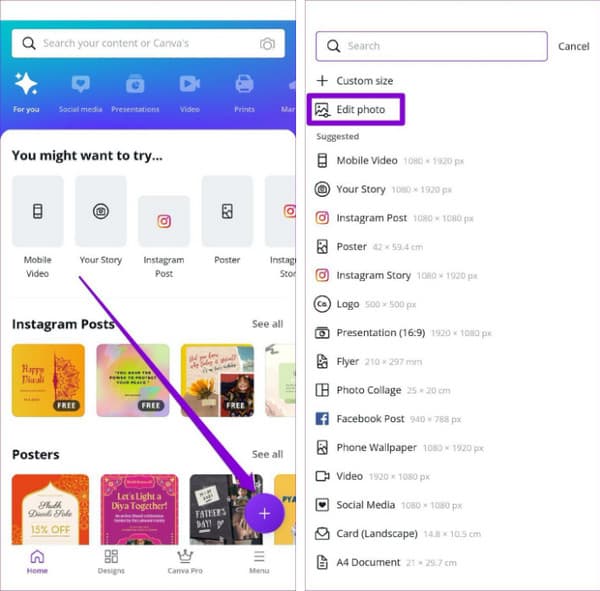
Task: Open the Social media category icon
Action: click(x=81, y=85)
